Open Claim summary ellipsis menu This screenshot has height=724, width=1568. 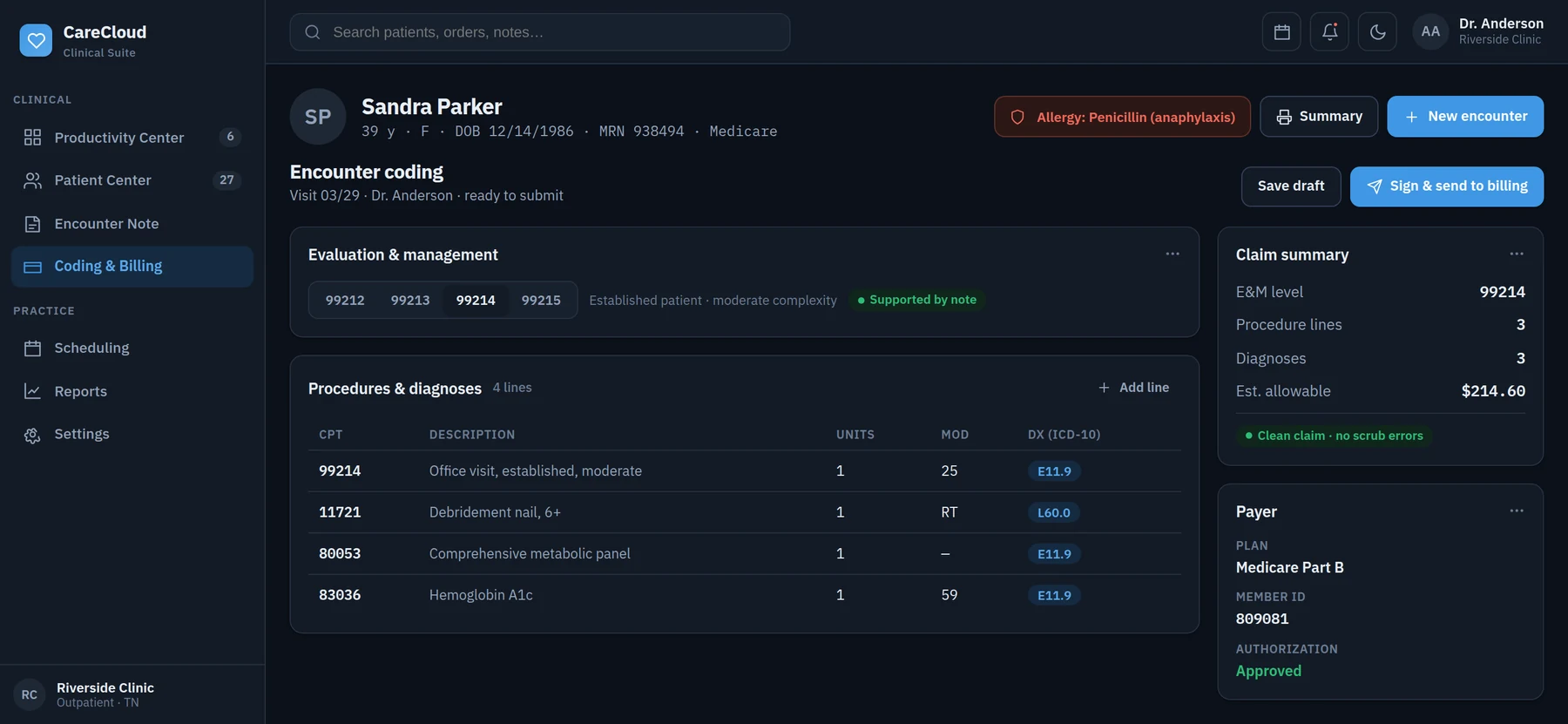[1517, 254]
